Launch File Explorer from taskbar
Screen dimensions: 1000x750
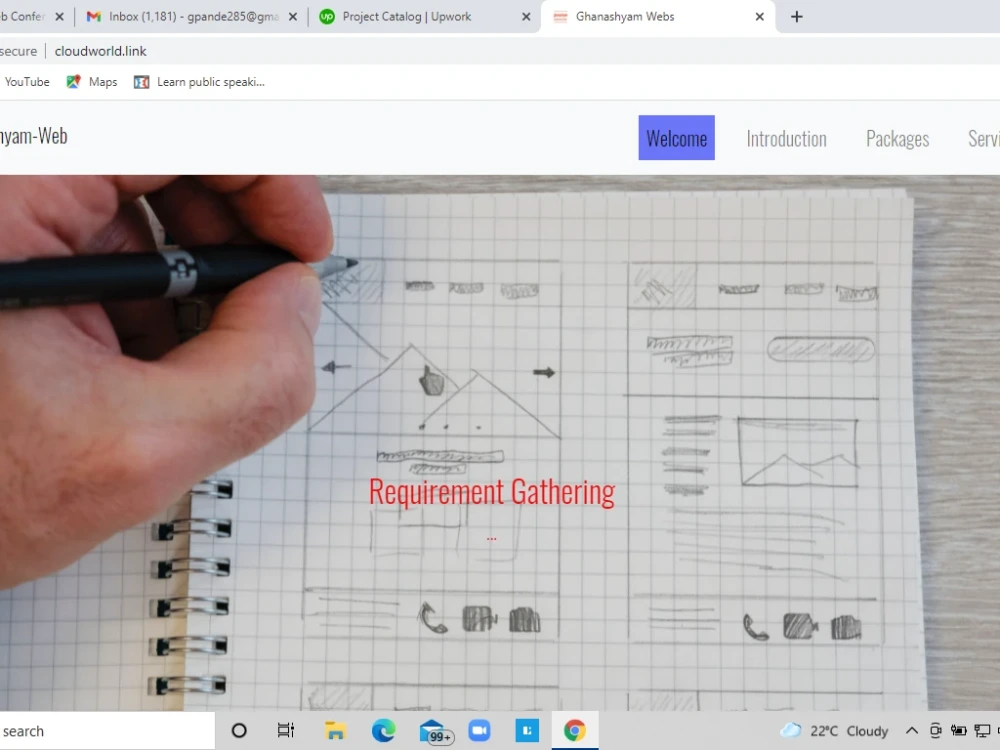point(335,731)
